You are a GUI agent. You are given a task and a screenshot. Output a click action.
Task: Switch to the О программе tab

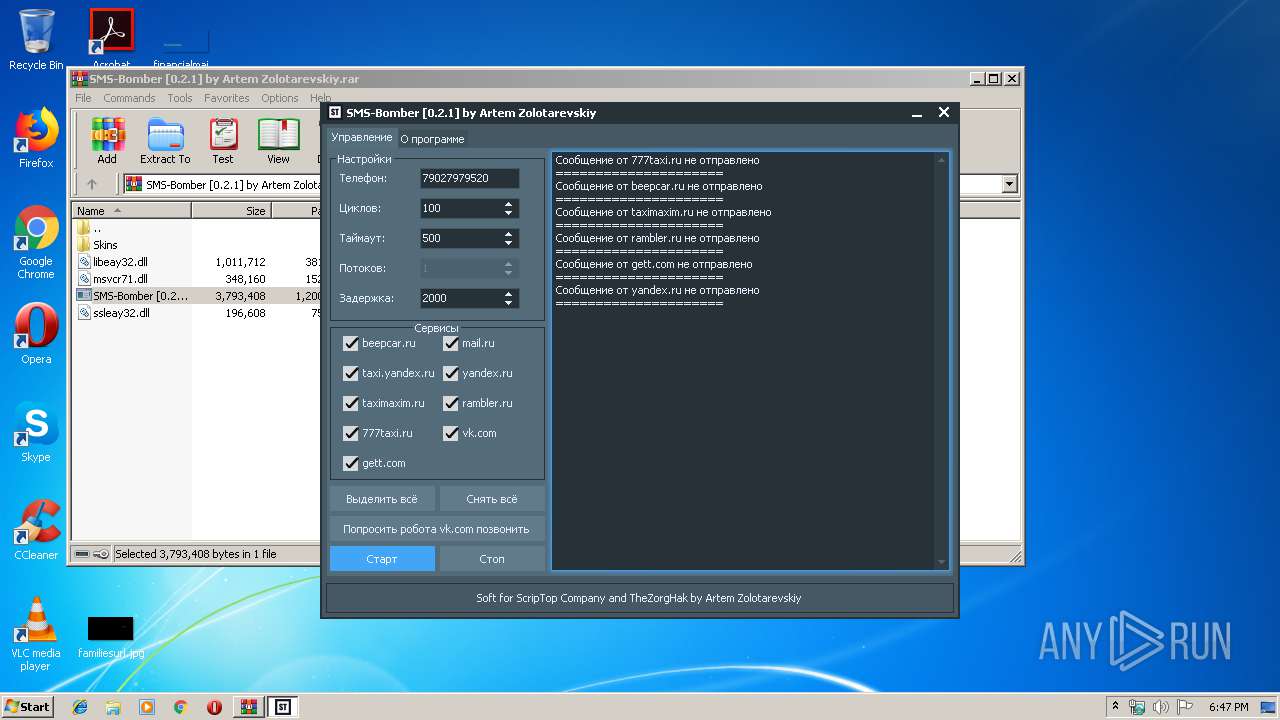(x=432, y=139)
